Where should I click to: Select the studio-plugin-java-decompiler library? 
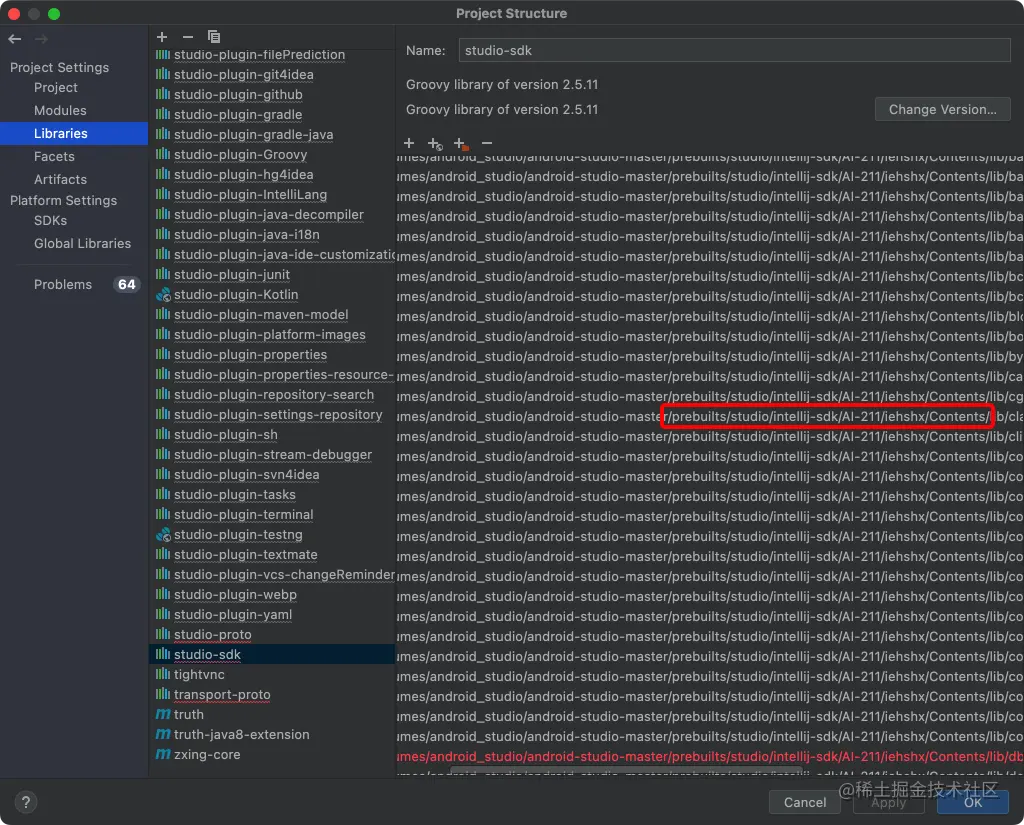(x=268, y=214)
